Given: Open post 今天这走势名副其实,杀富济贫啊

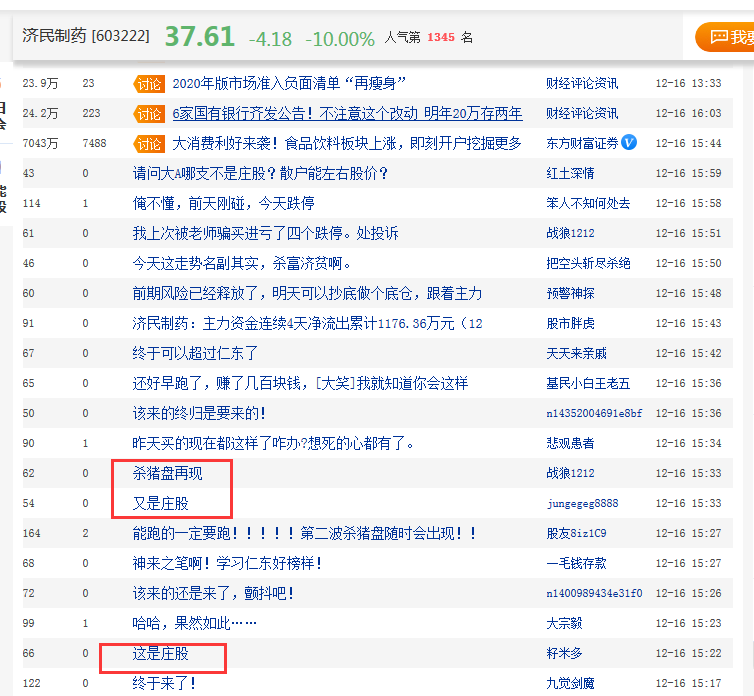Looking at the screenshot, I should (x=242, y=264).
